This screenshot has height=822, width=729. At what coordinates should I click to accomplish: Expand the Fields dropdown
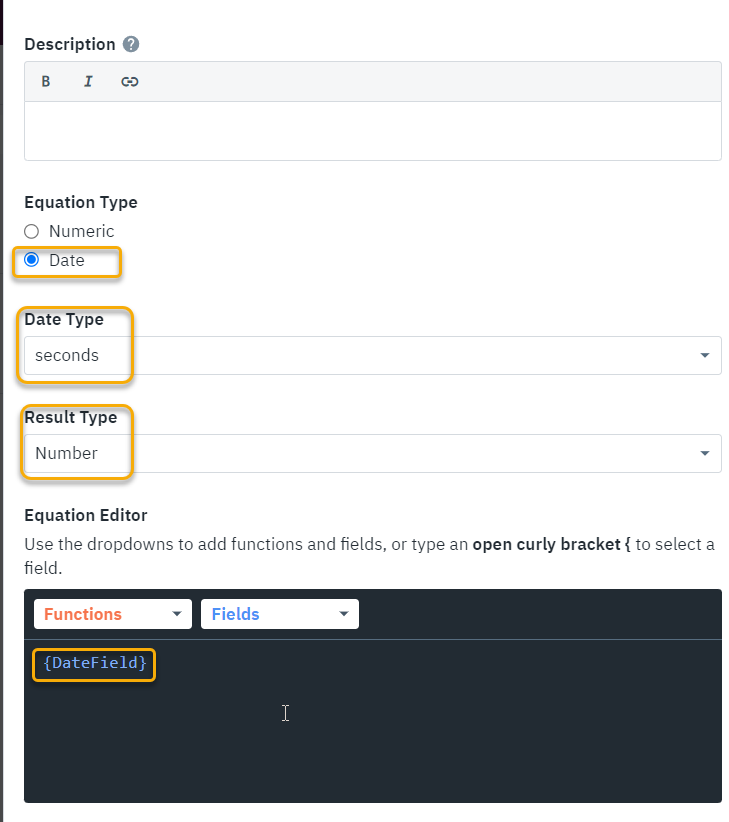pos(279,614)
